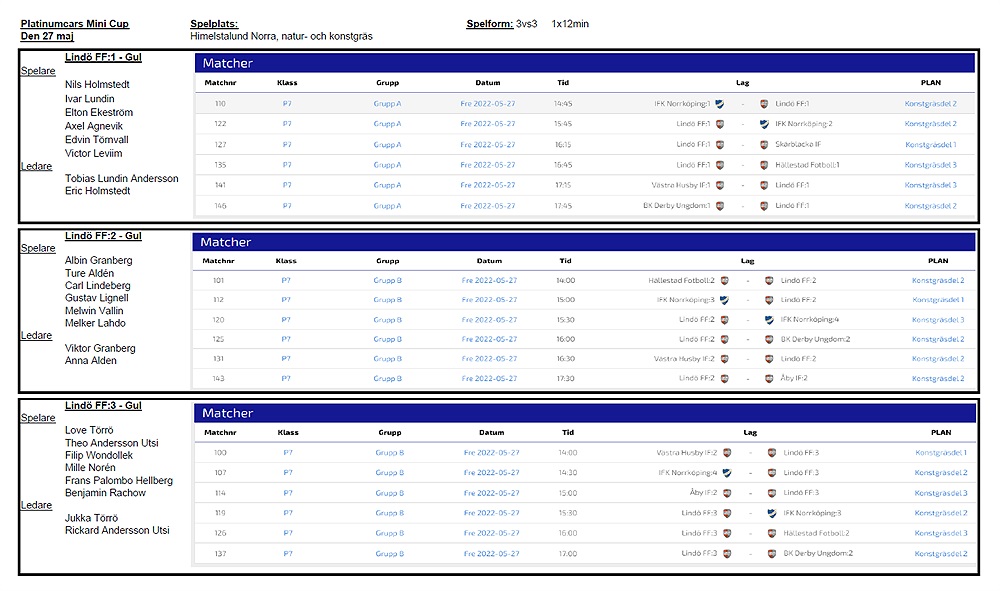Click the Matcher header for Lindö FF:2
This screenshot has height=591, width=1000.
pyautogui.click(x=584, y=242)
